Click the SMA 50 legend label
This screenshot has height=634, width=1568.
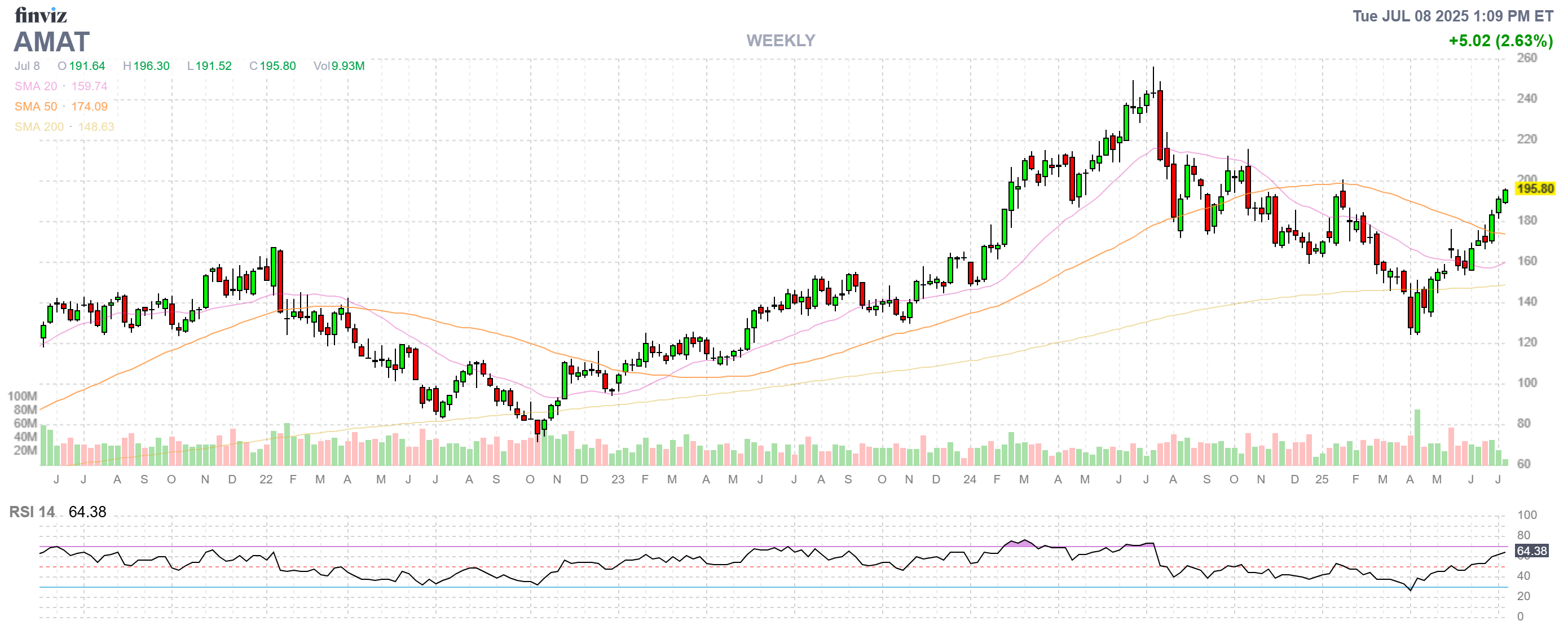pos(36,107)
